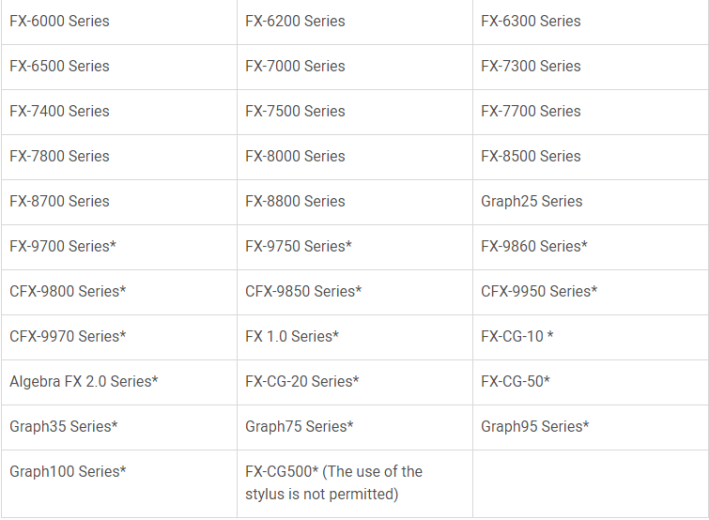Click the CFX-9970 Series* text

(x=68, y=336)
